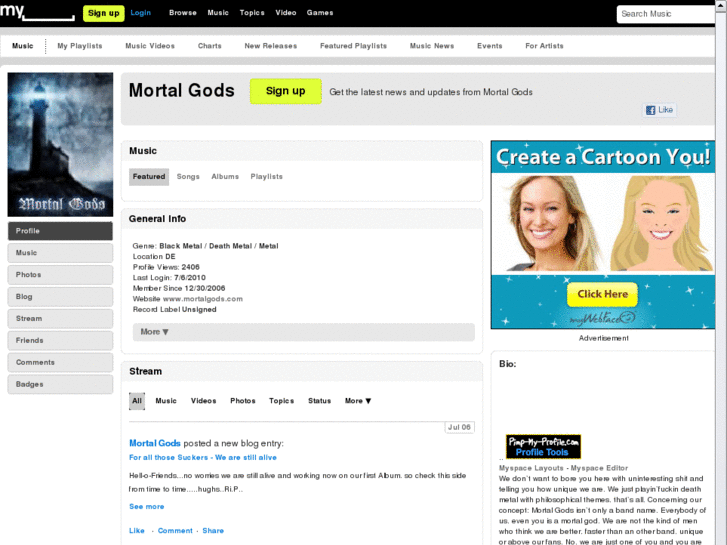Image resolution: width=727 pixels, height=545 pixels.
Task: Filter stream by Photos
Action: pos(243,401)
